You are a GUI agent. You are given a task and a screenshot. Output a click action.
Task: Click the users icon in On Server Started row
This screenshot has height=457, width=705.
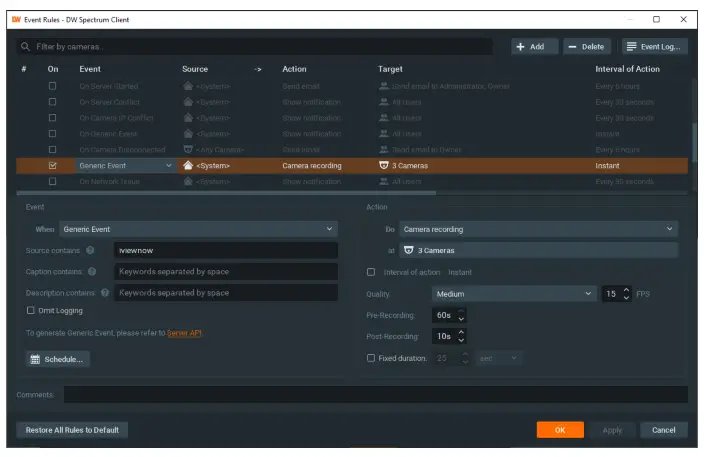click(384, 86)
